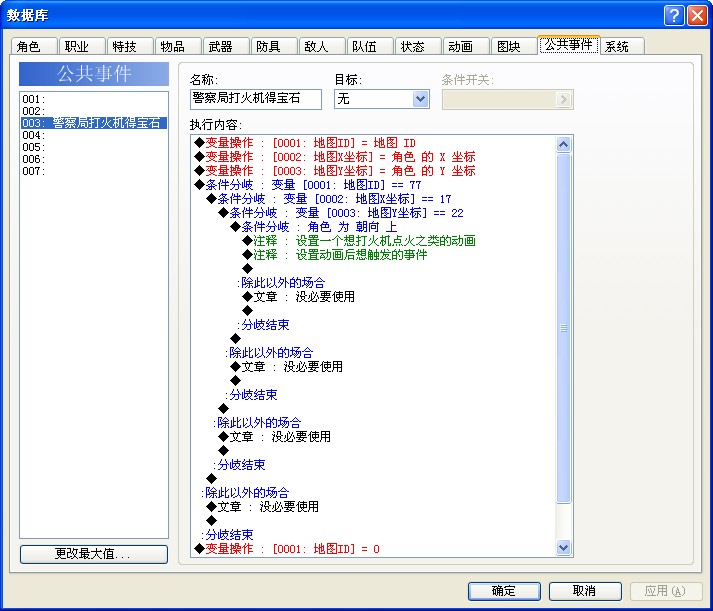
Task: Click the 条件开关 arrow button
Action: (x=563, y=99)
